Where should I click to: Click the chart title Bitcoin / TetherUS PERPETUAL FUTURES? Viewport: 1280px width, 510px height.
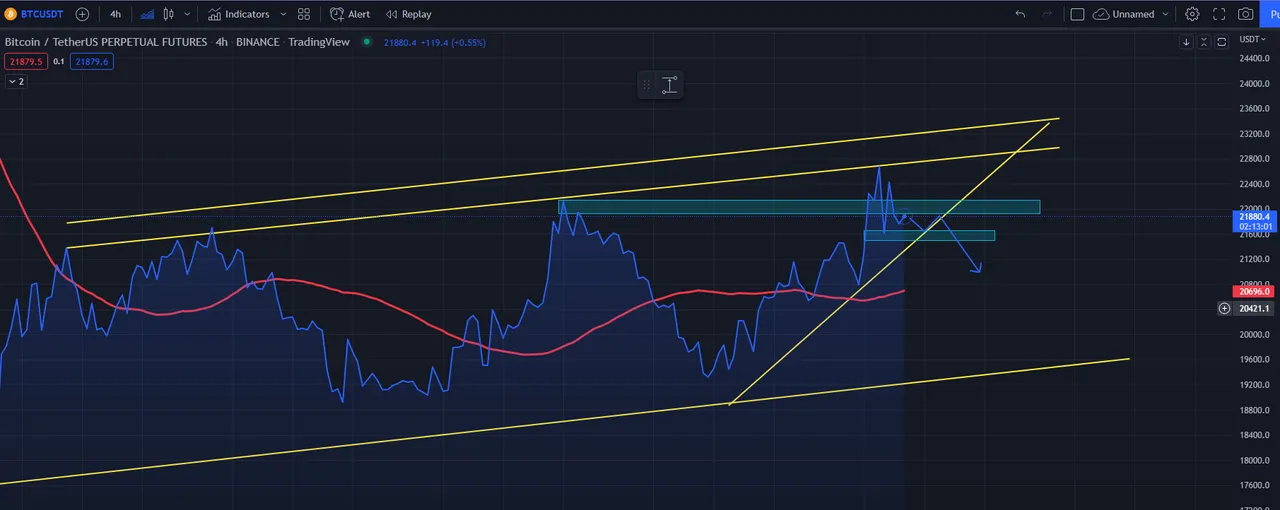[x=106, y=42]
